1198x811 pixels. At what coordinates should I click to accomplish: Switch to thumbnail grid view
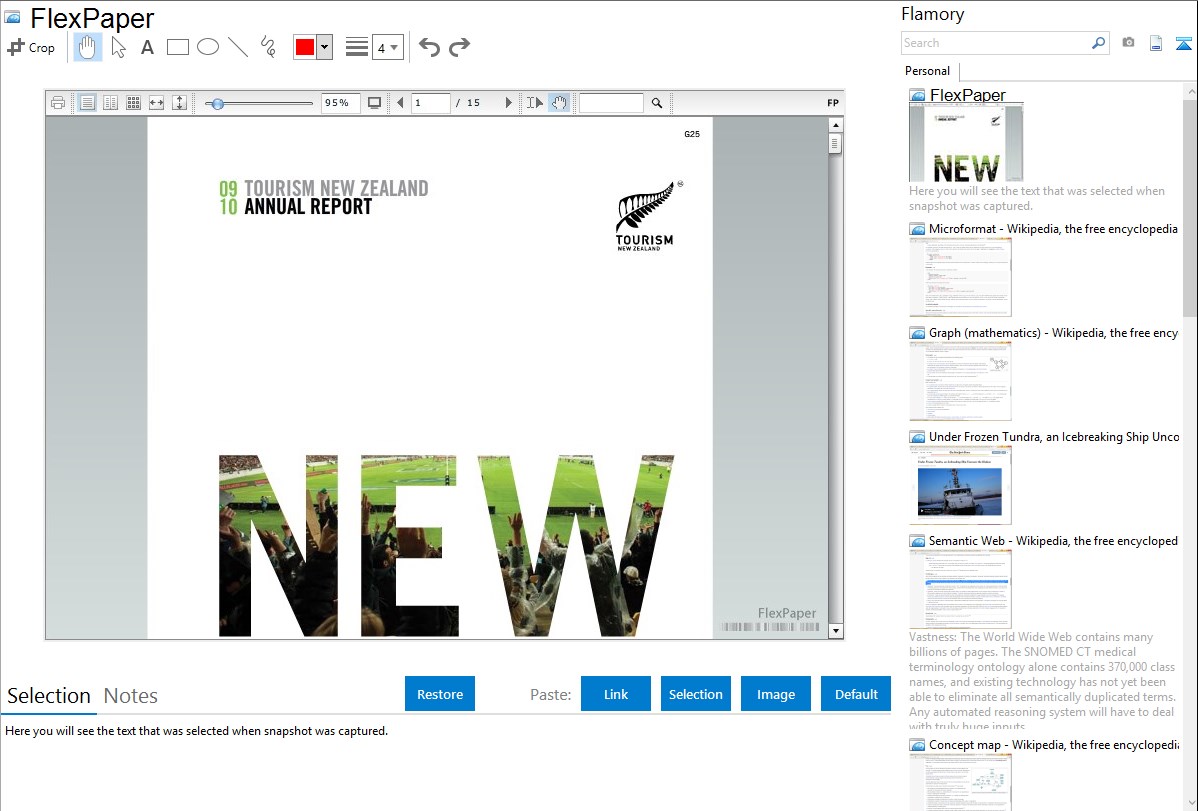134,102
